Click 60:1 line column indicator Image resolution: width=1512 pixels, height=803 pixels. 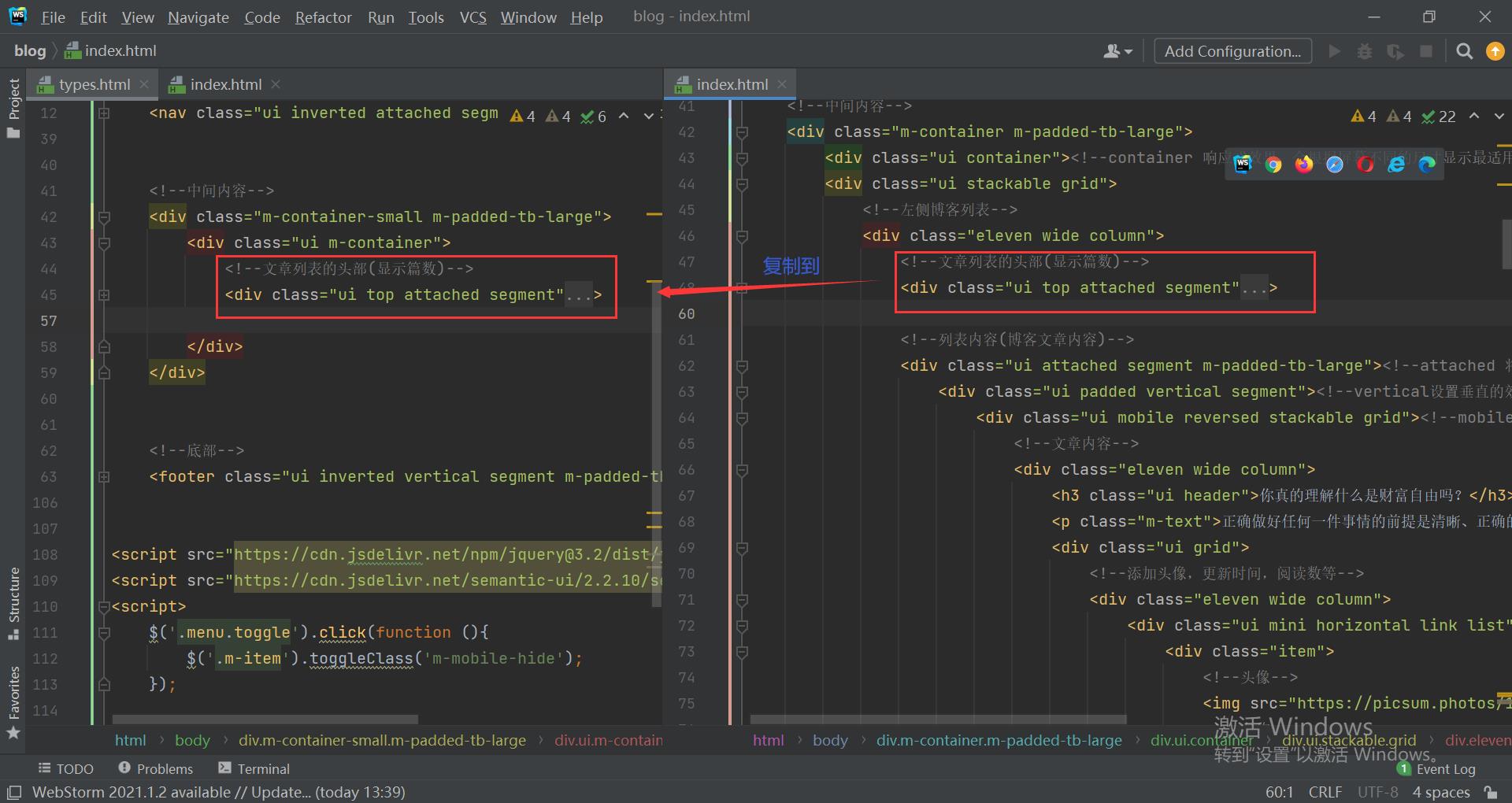point(1280,792)
